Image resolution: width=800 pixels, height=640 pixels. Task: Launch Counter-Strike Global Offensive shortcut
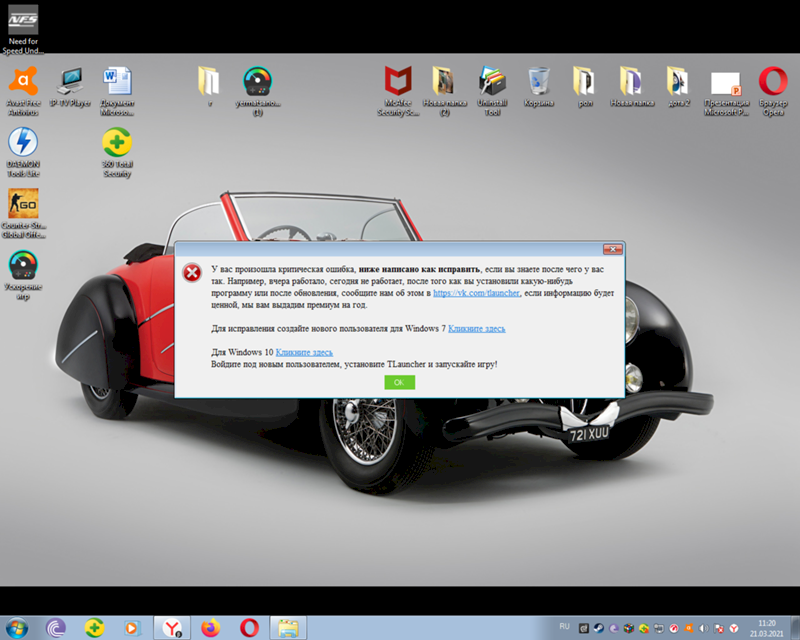[x=23, y=204]
